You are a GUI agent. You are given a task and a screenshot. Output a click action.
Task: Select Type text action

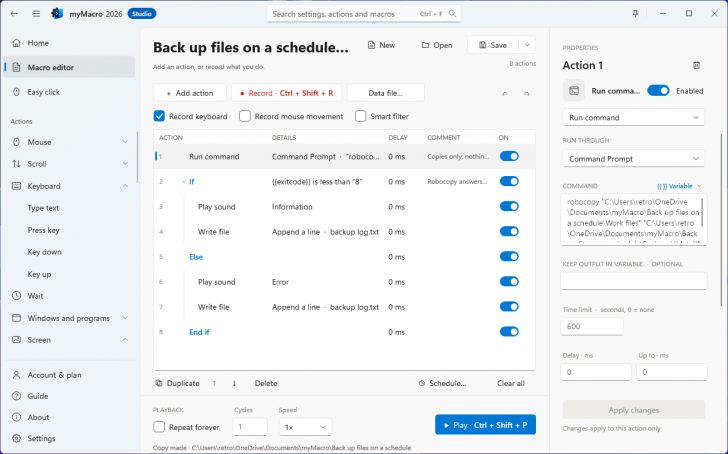tap(43, 208)
